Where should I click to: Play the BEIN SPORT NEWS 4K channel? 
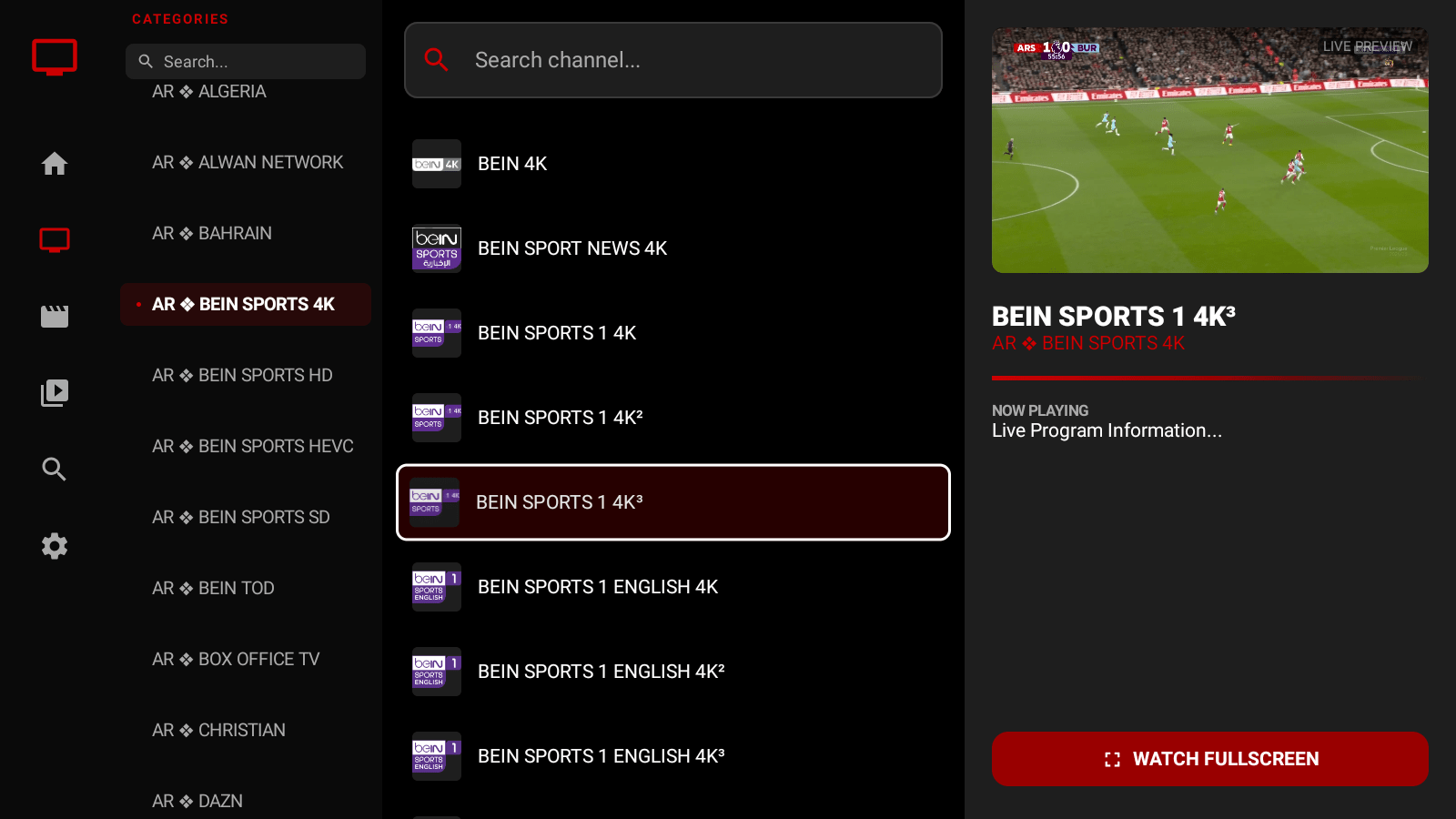coord(673,248)
